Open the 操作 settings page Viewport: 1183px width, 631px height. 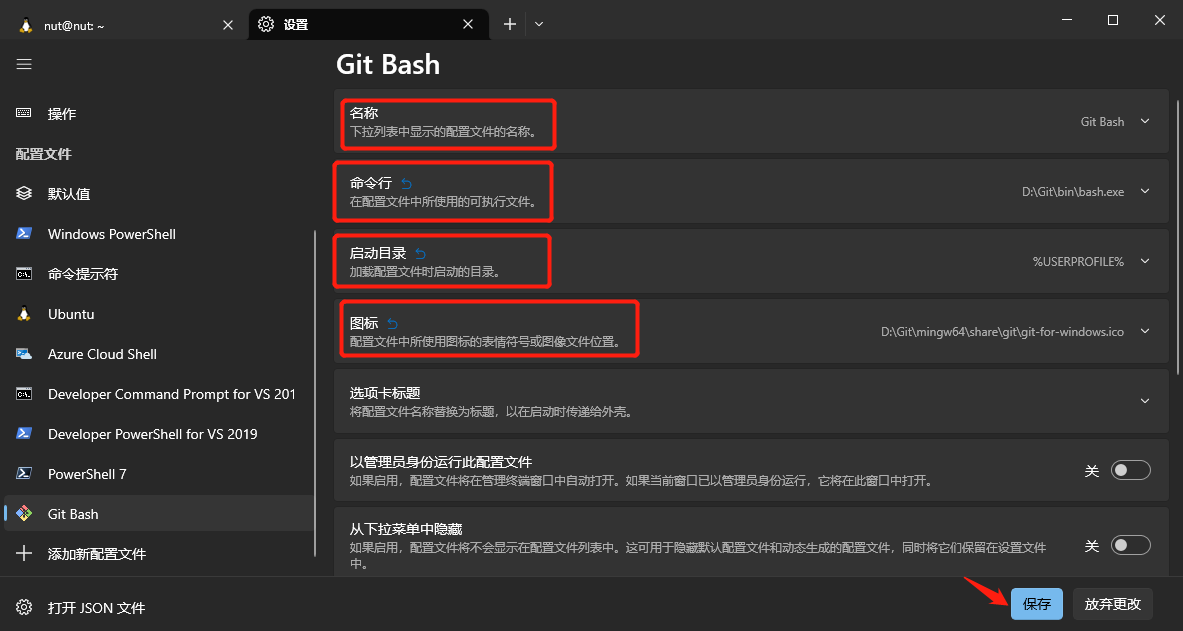pos(158,113)
